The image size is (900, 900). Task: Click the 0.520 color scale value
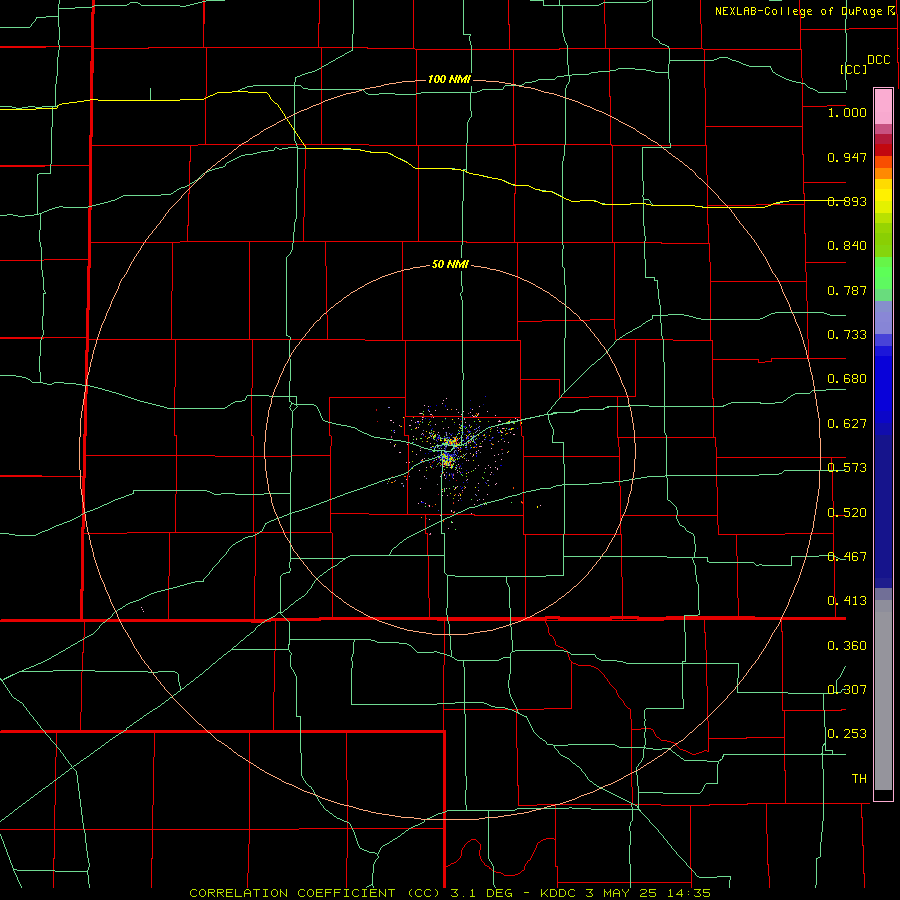tap(847, 513)
